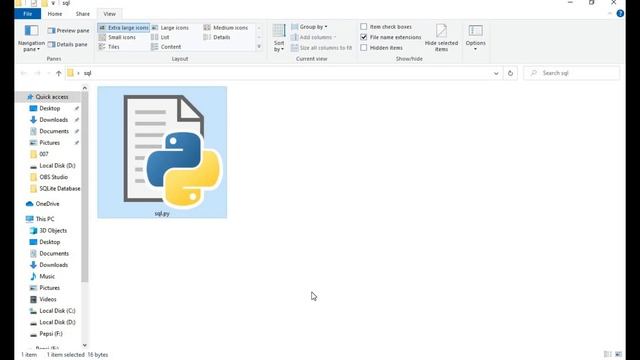Select This PC in navigation pane

tap(45, 219)
